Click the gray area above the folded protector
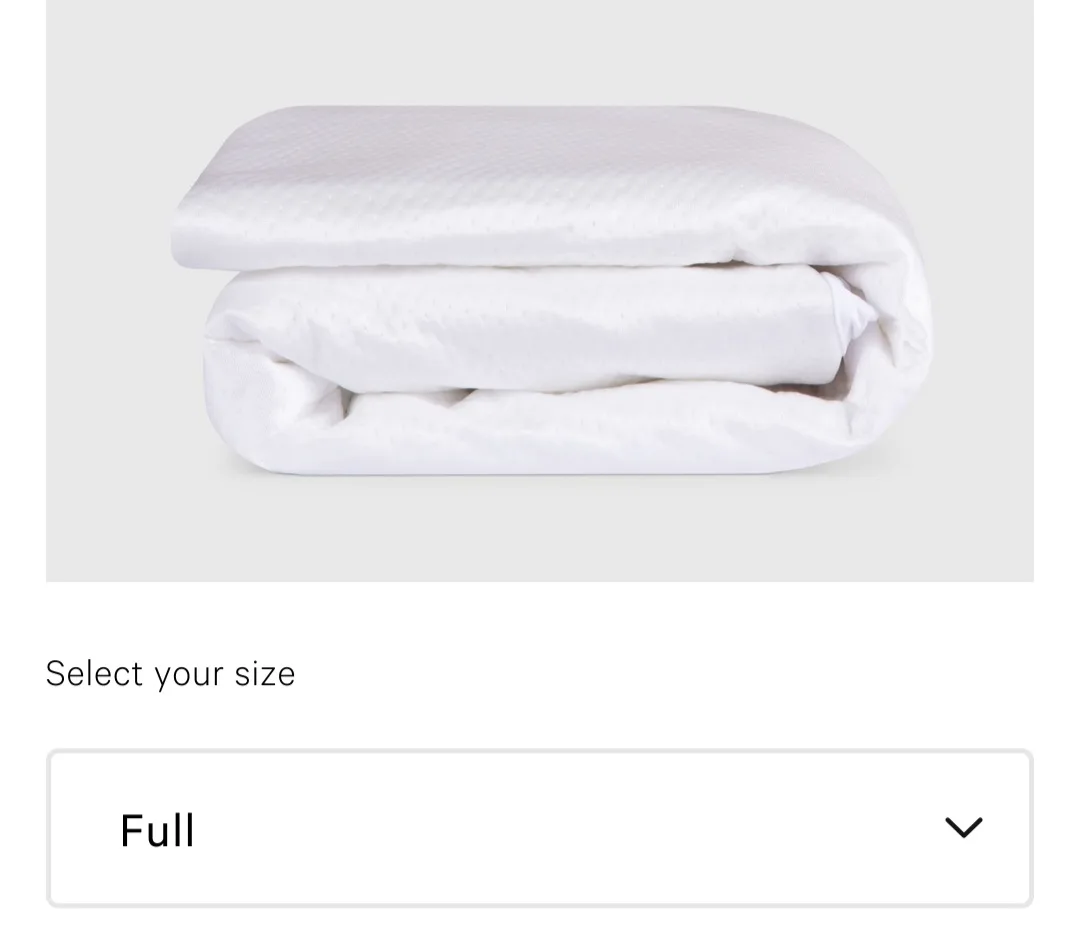1080x946 pixels. coord(539,52)
